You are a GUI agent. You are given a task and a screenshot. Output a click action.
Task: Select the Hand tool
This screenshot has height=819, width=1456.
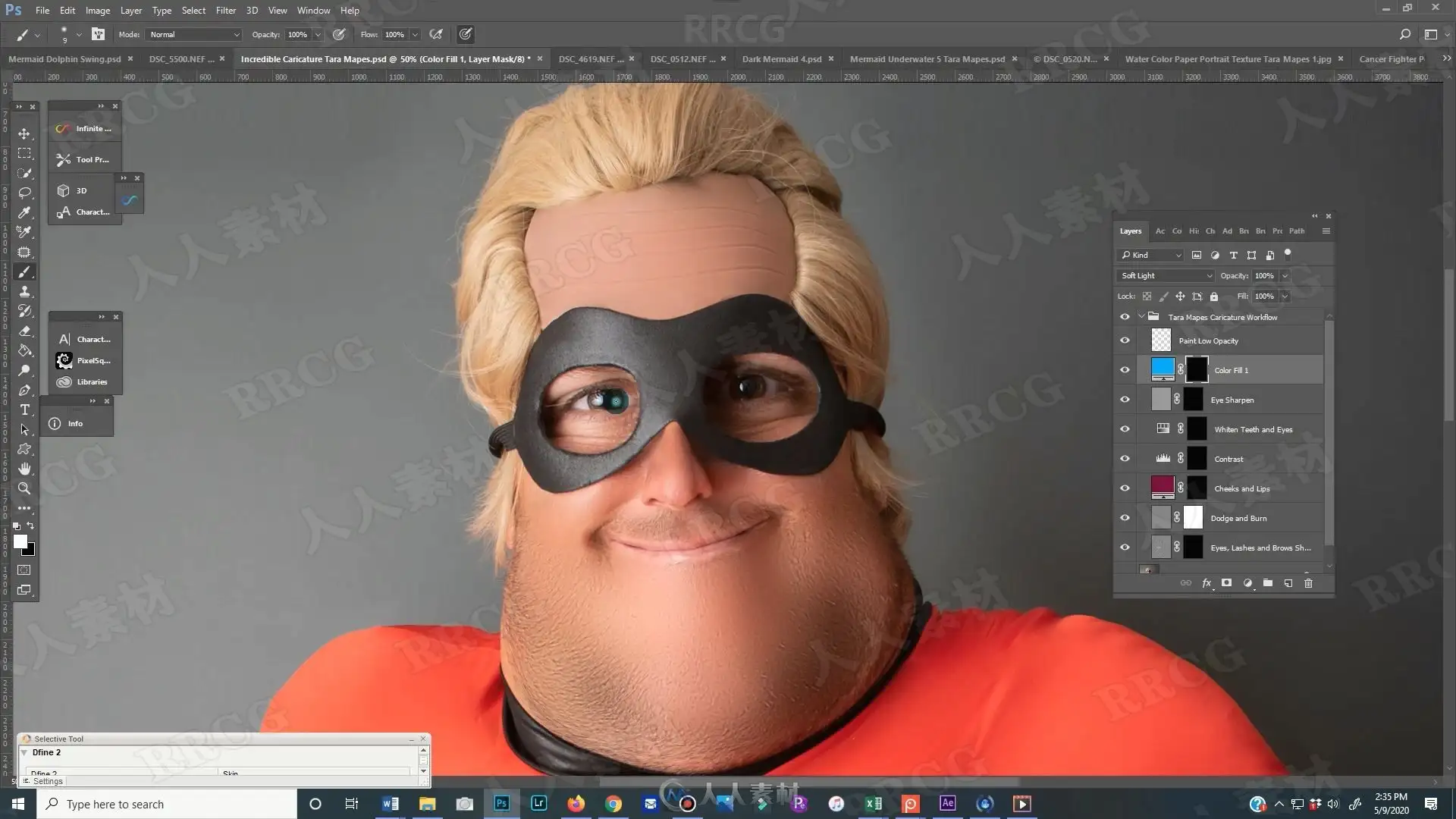(x=24, y=469)
